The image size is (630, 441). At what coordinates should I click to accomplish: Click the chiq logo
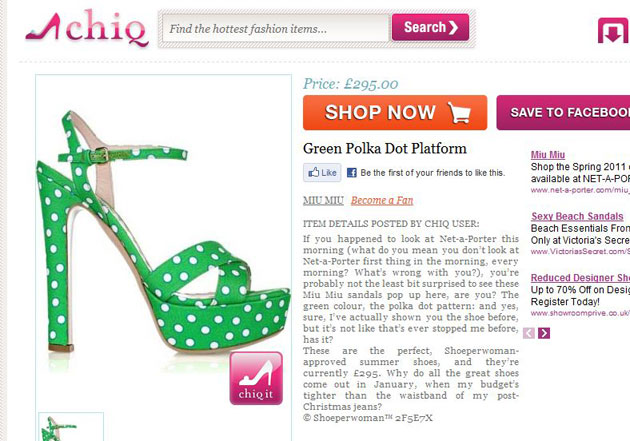(x=87, y=28)
